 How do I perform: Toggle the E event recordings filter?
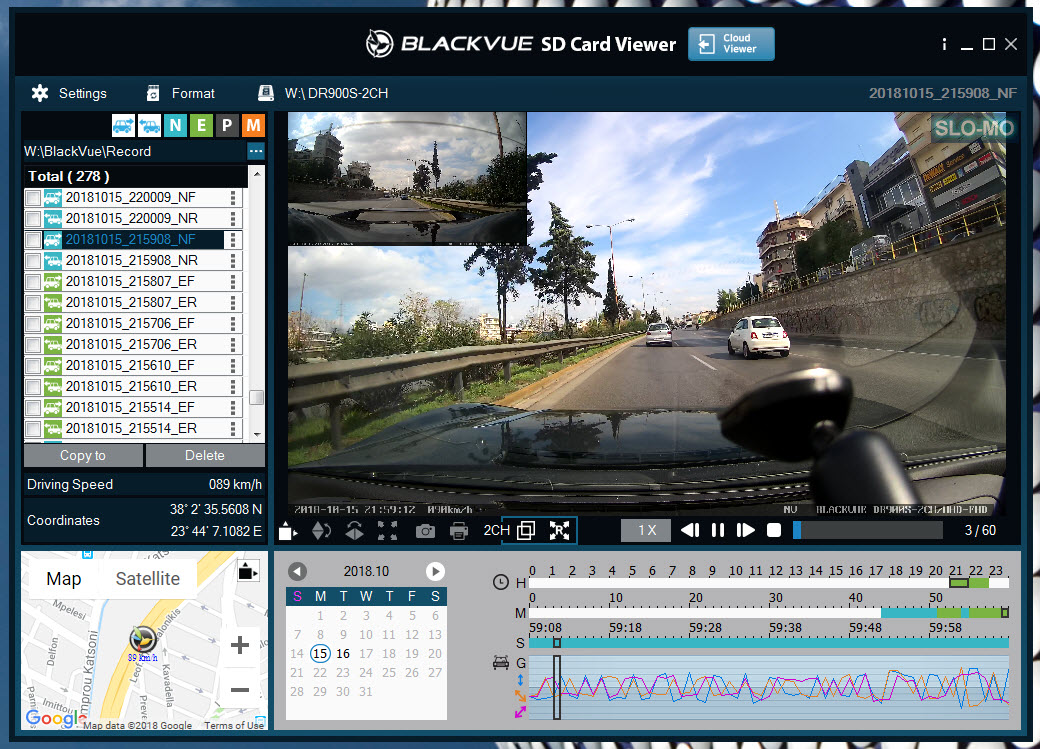[x=201, y=125]
